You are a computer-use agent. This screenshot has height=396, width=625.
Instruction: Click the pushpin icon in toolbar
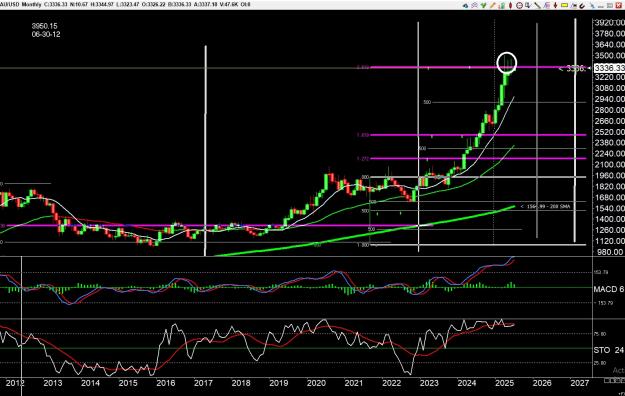pyautogui.click(x=592, y=5)
